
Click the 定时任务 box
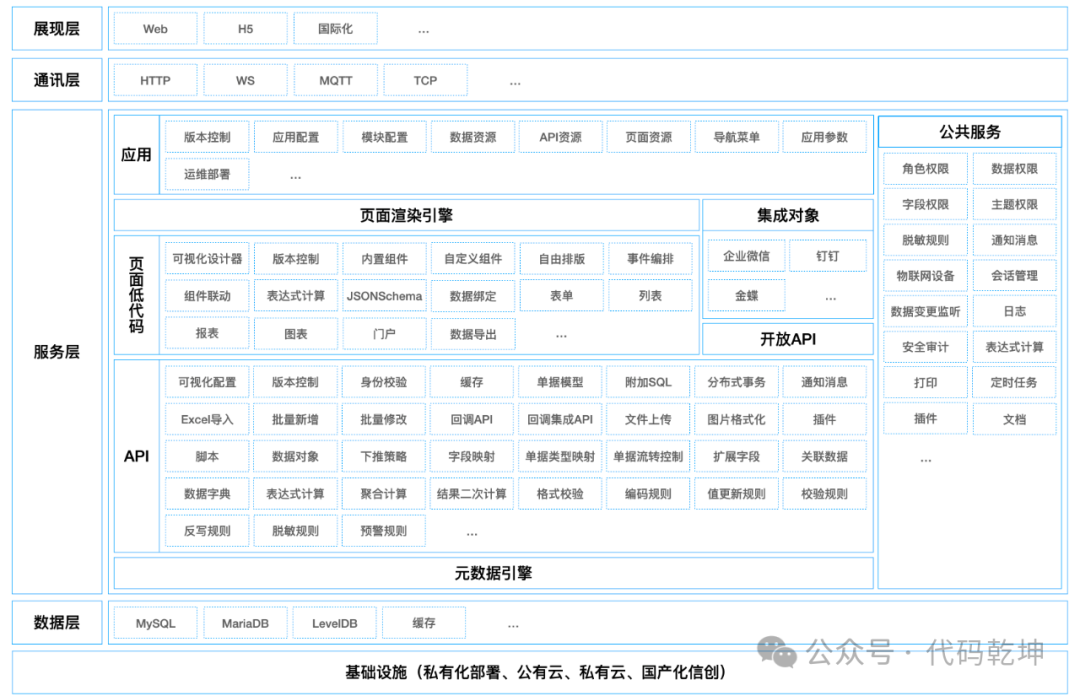coord(1015,382)
